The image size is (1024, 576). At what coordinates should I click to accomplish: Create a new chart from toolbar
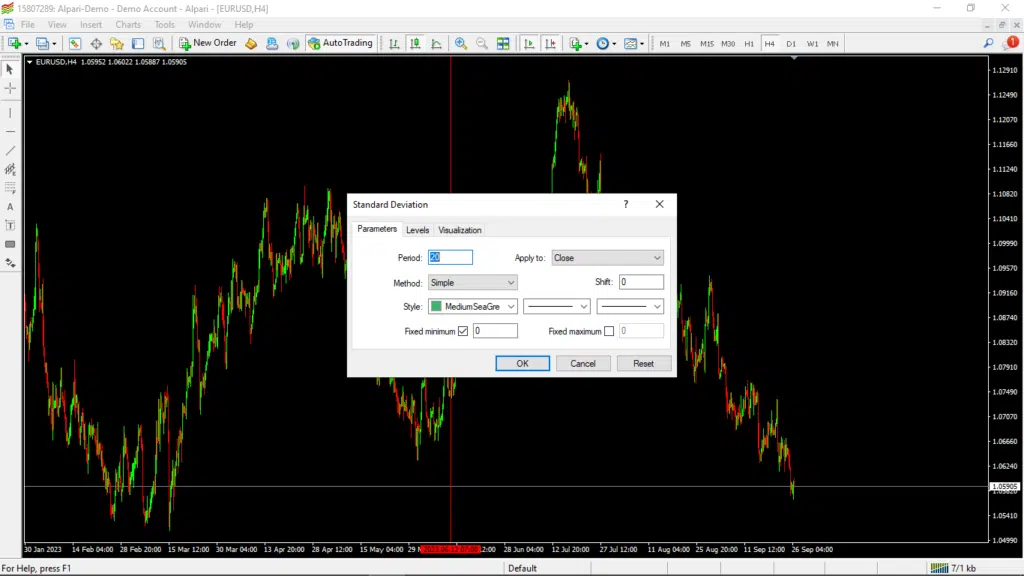[14, 44]
